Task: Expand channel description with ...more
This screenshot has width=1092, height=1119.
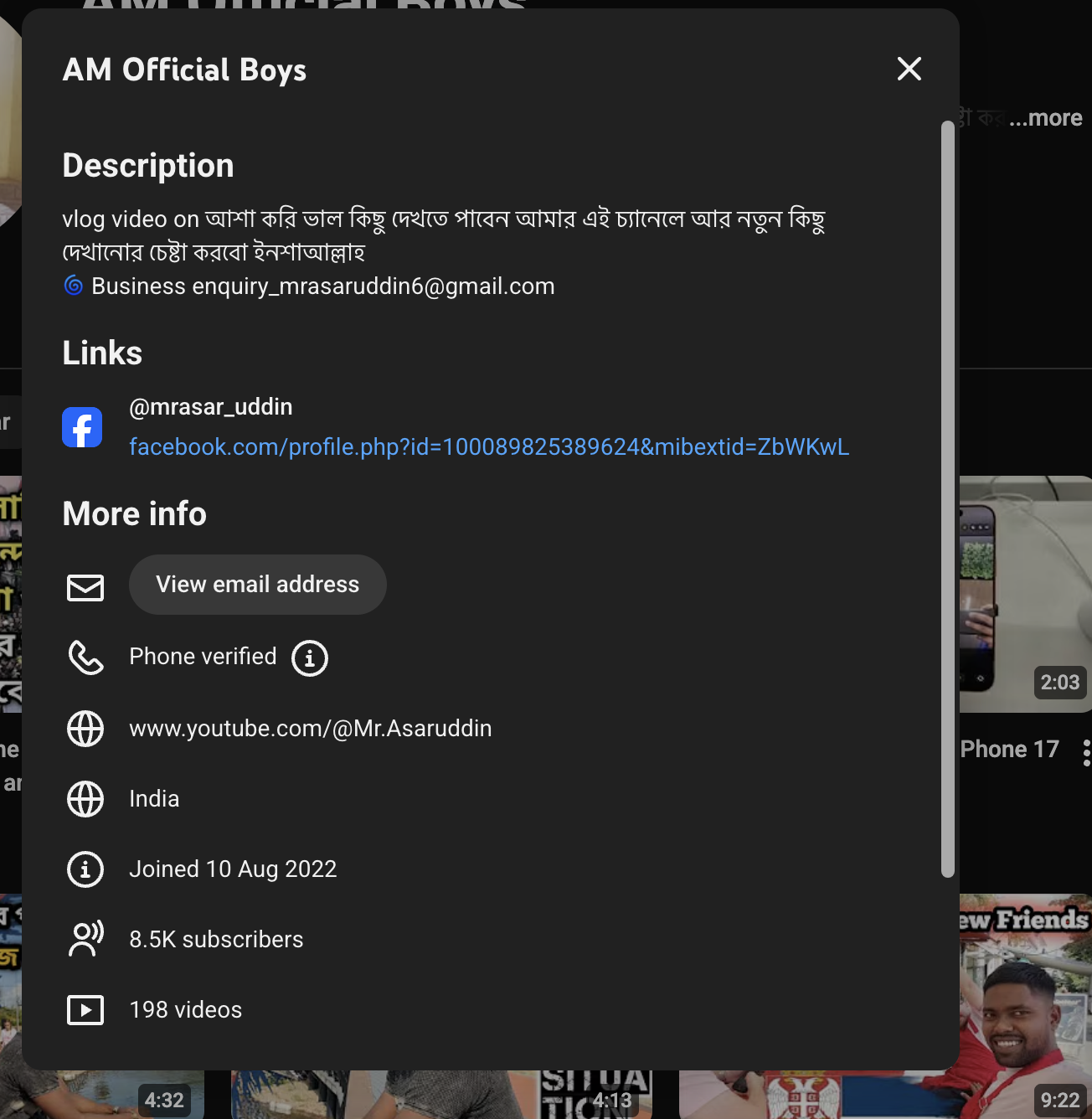Action: (x=1045, y=118)
